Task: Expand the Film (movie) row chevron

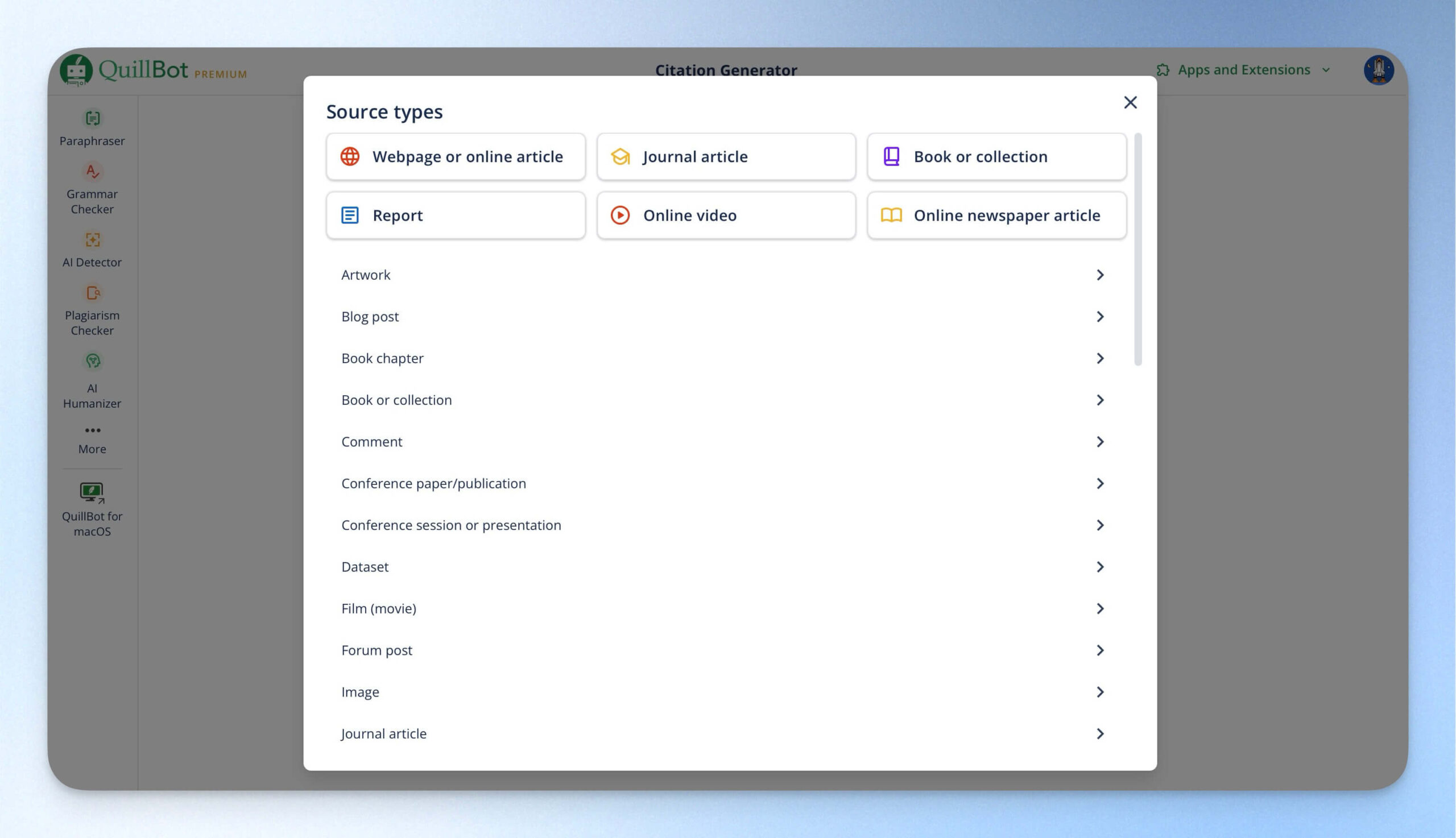Action: [1099, 609]
